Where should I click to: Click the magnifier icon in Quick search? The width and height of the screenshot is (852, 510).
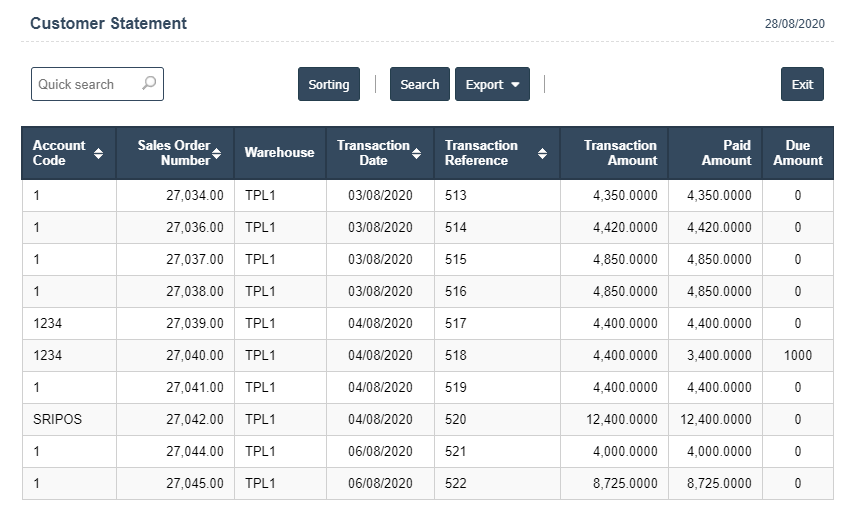149,84
